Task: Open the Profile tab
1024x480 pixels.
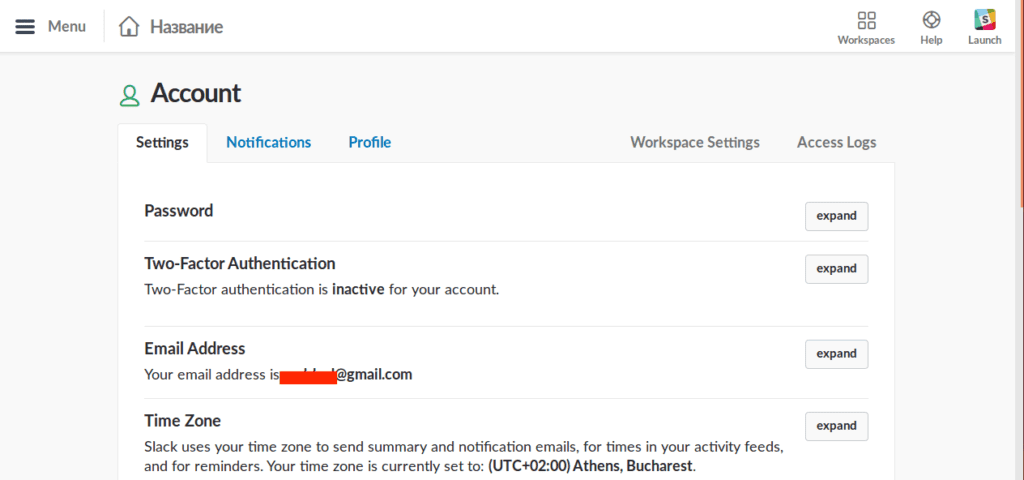Action: 369,143
